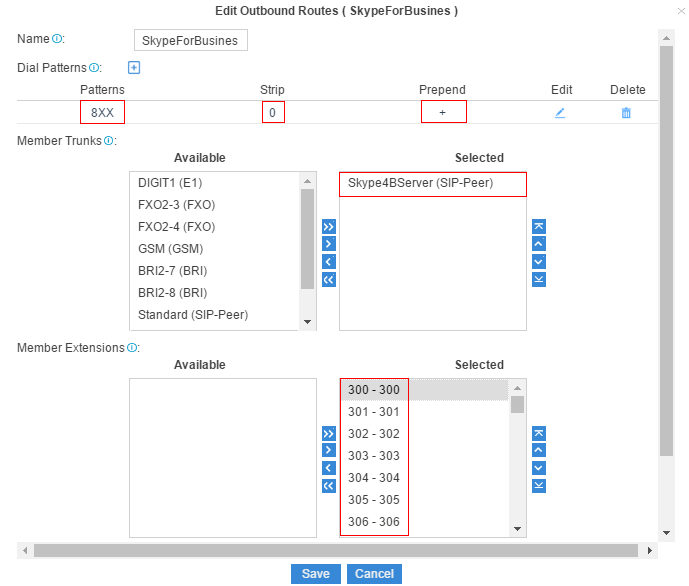Move selected extension down one position
Viewport: 689px width, 586px height.
point(539,468)
